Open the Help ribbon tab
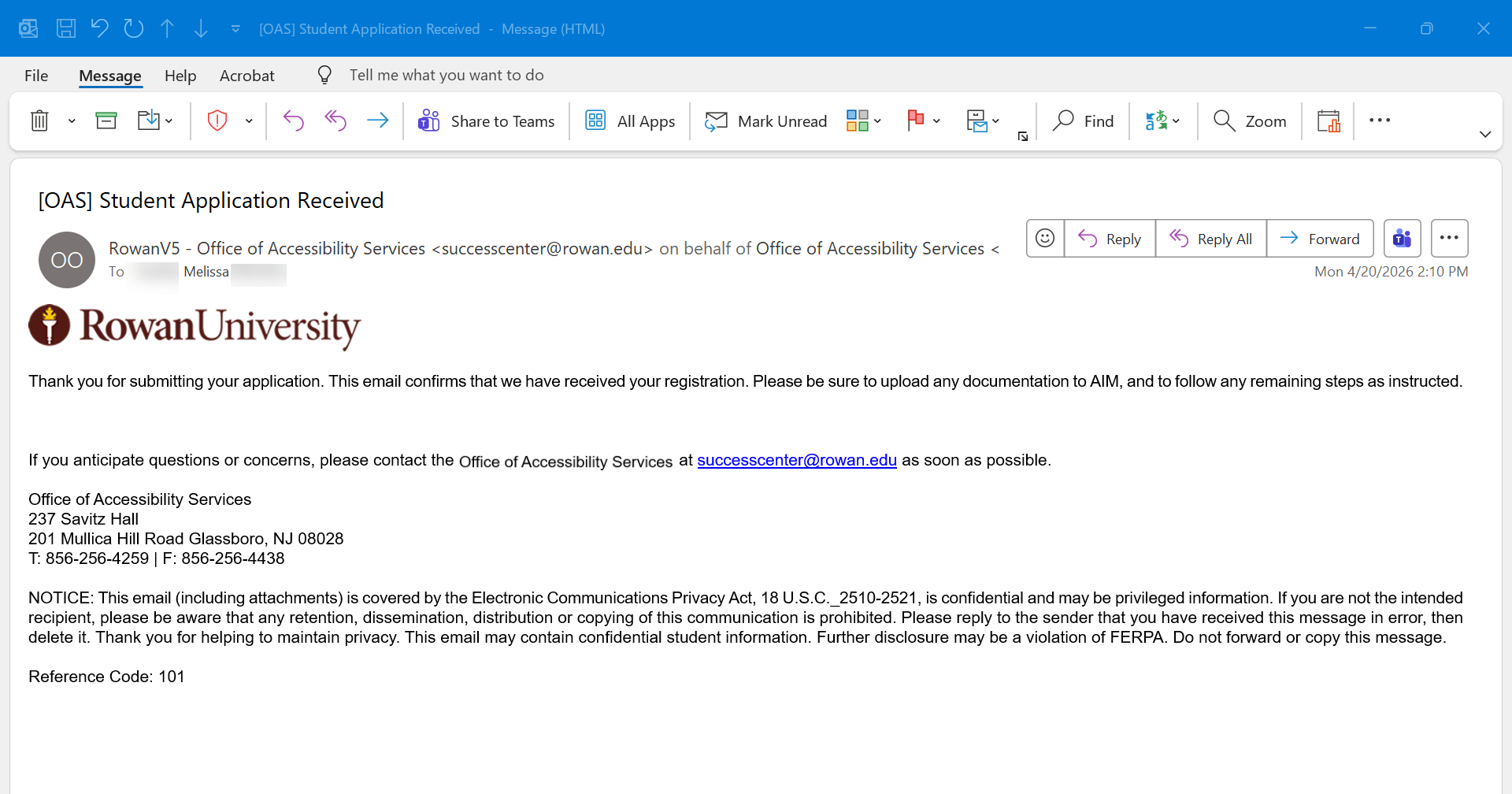1512x794 pixels. point(180,76)
